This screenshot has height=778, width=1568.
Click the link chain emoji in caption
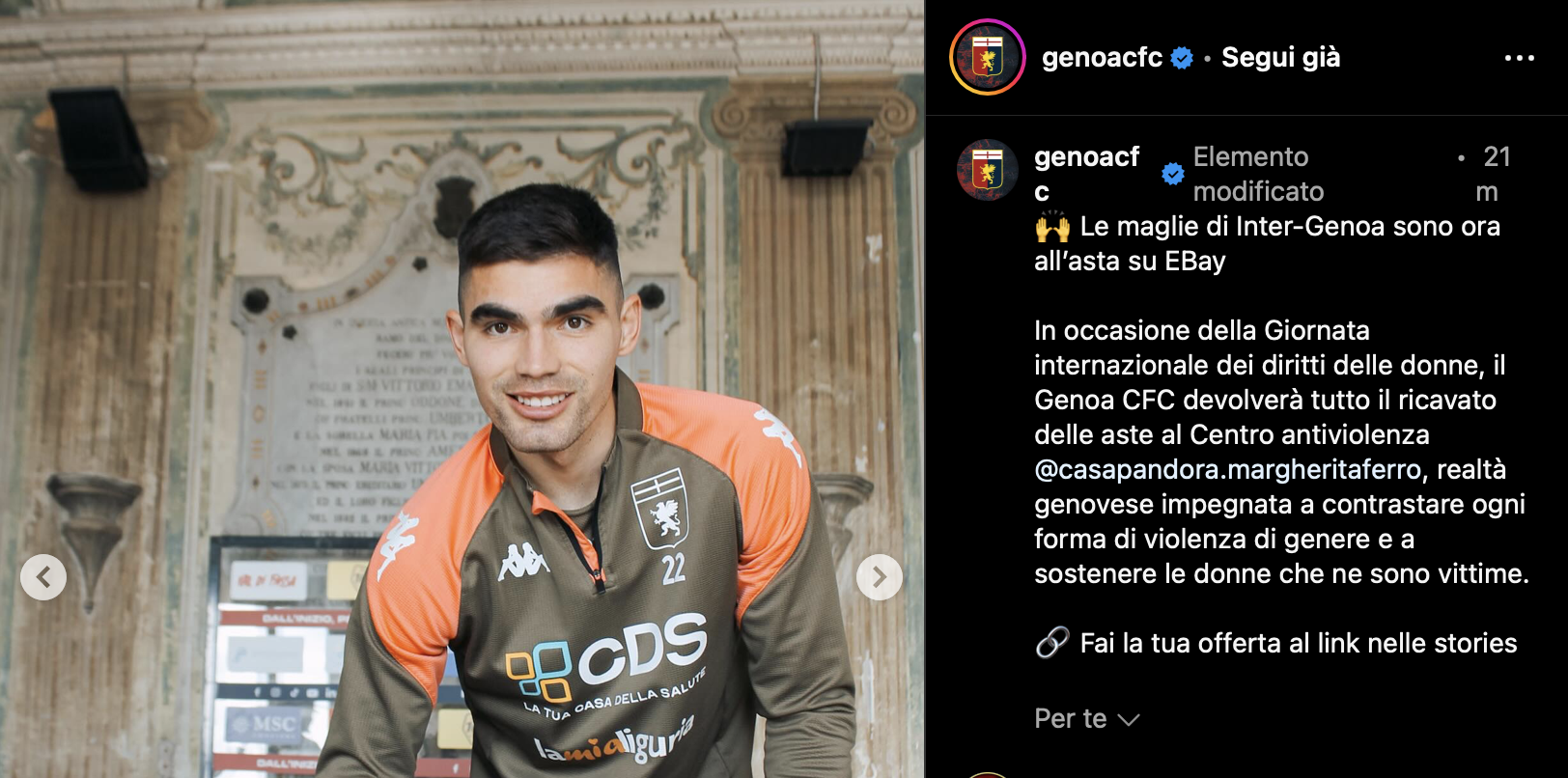(x=1051, y=643)
